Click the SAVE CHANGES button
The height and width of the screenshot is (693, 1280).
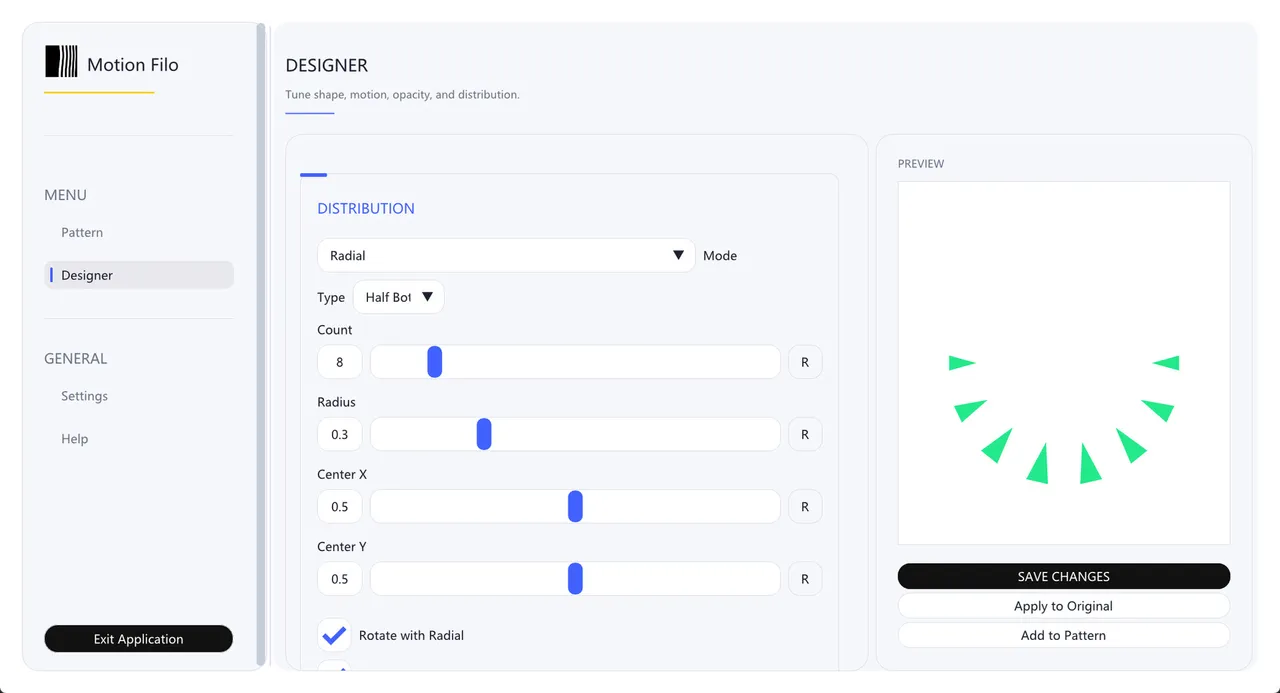(1064, 576)
